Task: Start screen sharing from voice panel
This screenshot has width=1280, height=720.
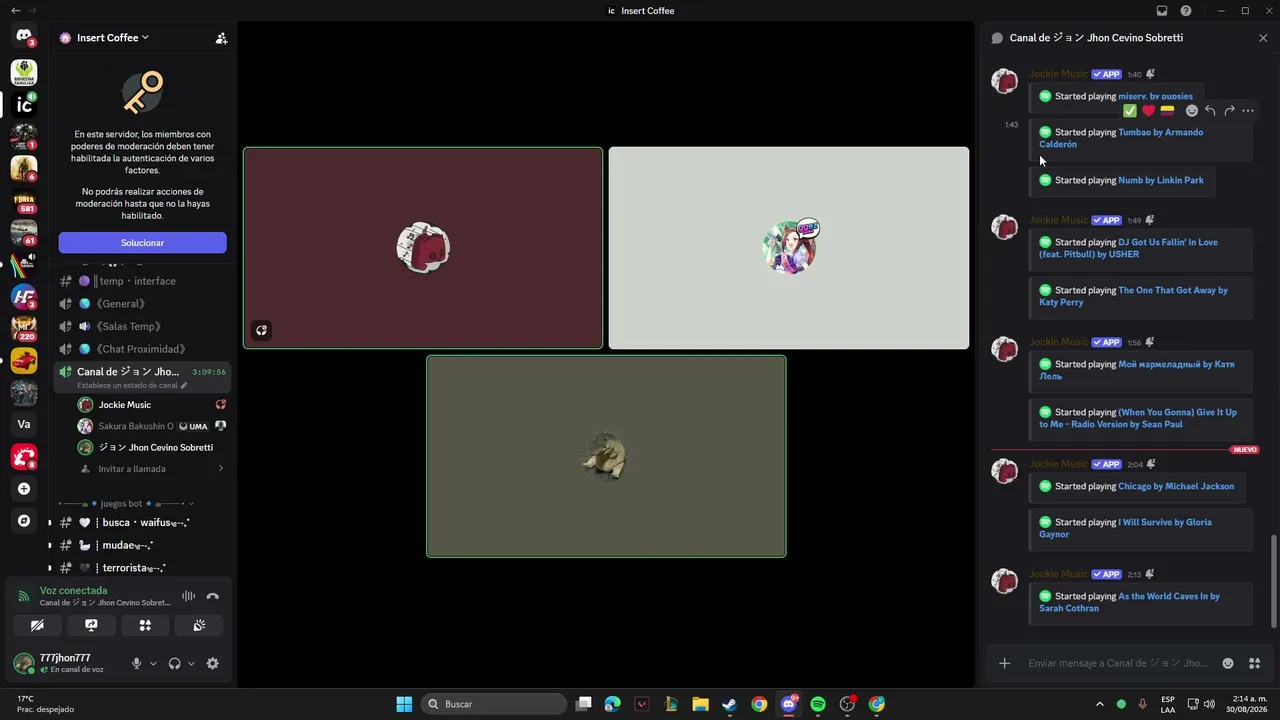Action: tap(91, 626)
